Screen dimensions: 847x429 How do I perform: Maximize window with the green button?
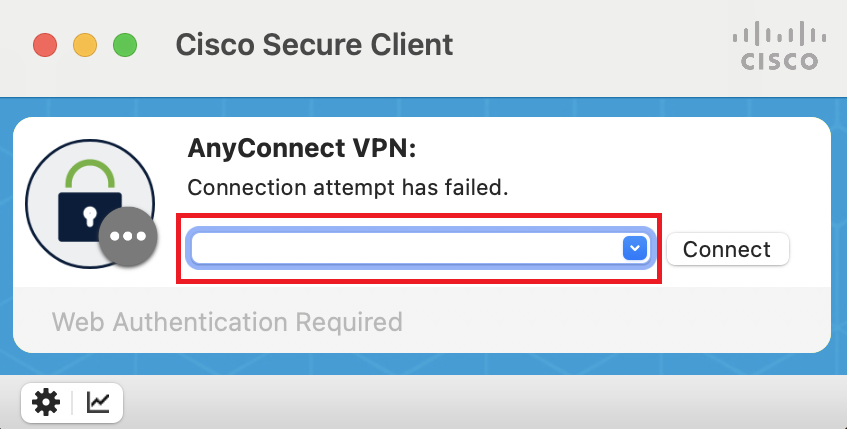(x=124, y=45)
